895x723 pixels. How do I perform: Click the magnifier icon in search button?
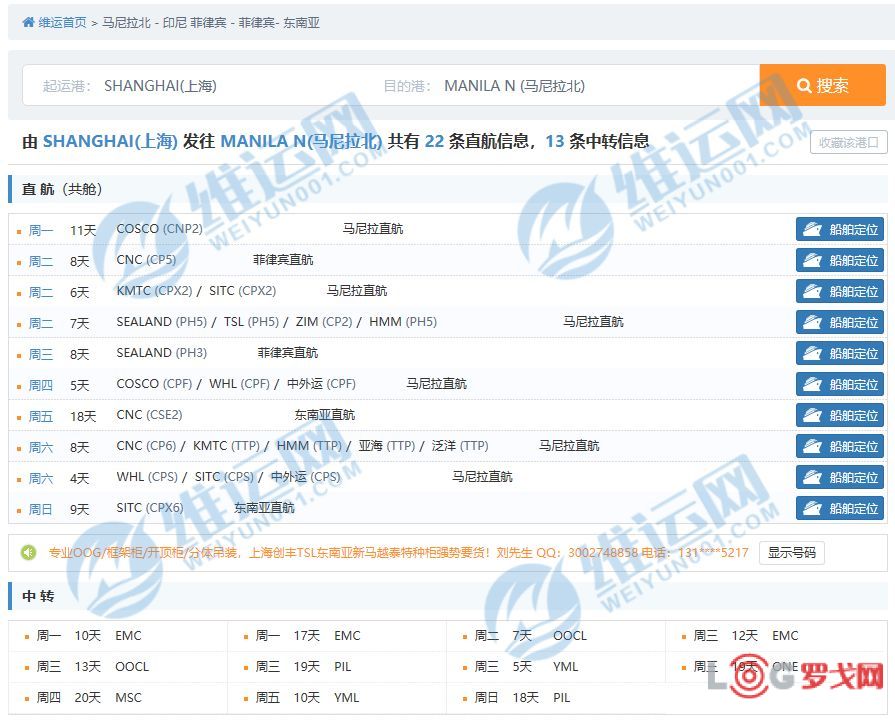pos(804,86)
